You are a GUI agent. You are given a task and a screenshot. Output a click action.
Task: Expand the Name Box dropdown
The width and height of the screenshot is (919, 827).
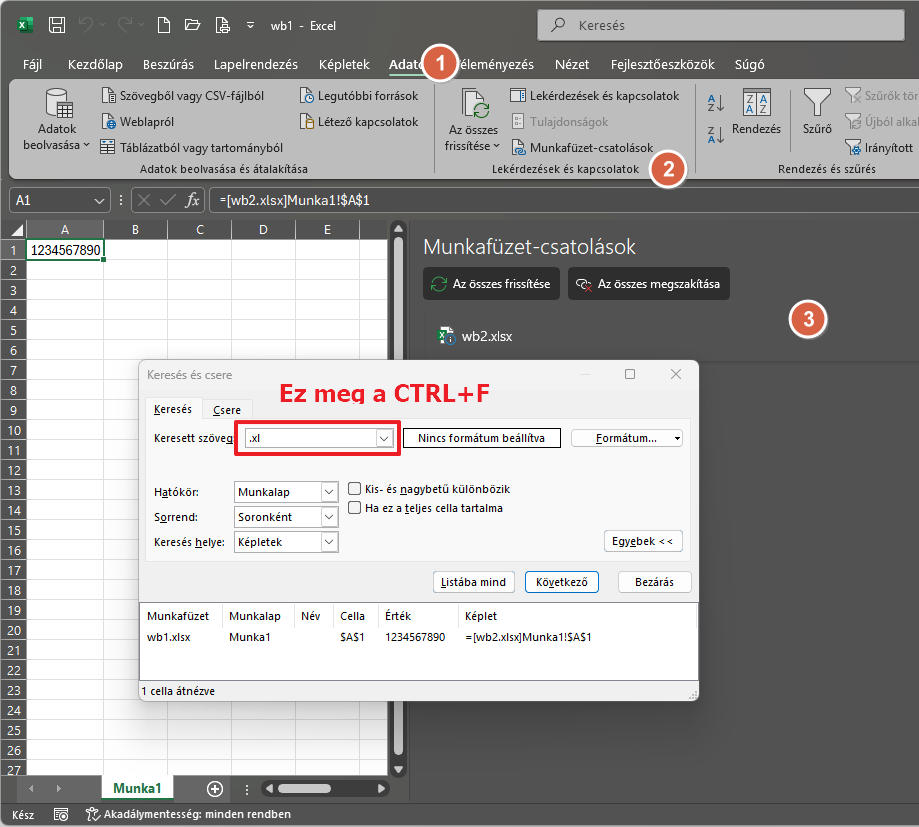click(x=99, y=200)
